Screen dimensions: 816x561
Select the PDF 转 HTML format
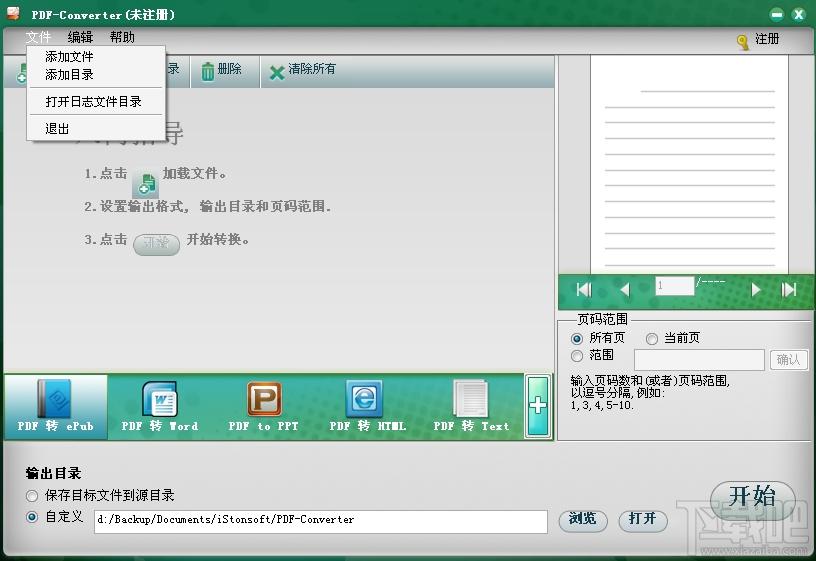click(x=367, y=407)
